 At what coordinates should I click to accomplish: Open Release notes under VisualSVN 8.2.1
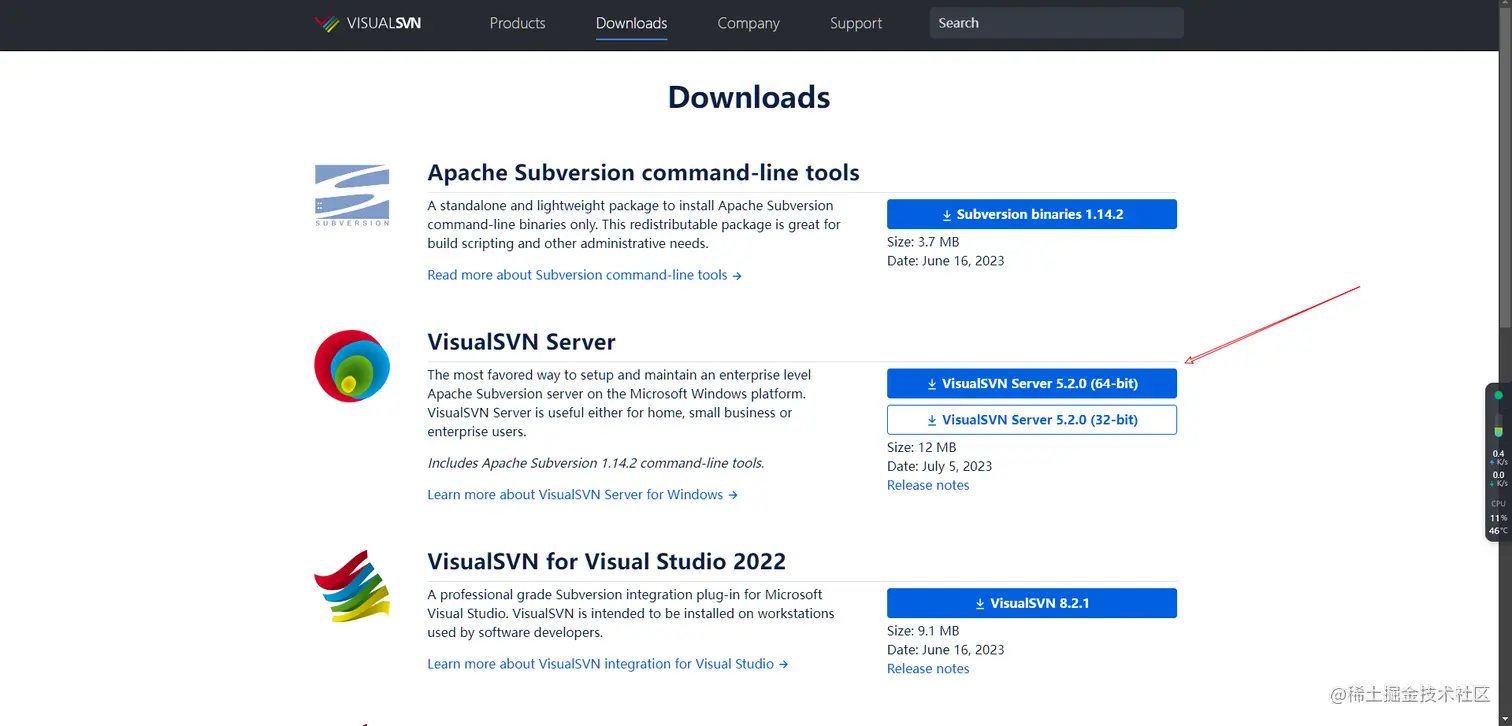click(x=928, y=668)
